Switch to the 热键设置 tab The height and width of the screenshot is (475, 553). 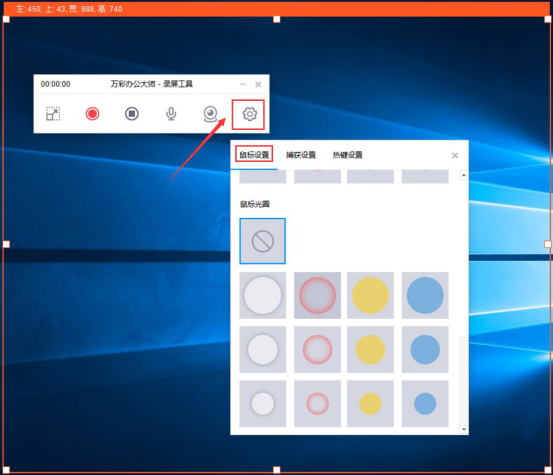click(348, 155)
